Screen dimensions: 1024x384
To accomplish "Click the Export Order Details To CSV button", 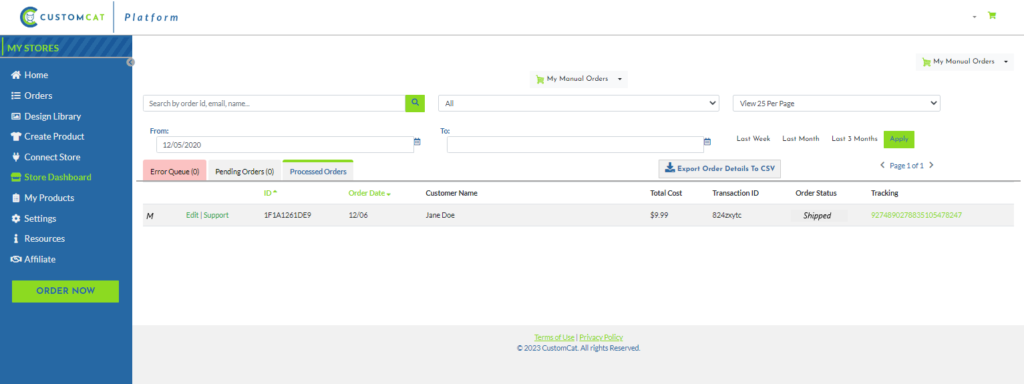I will coord(719,168).
